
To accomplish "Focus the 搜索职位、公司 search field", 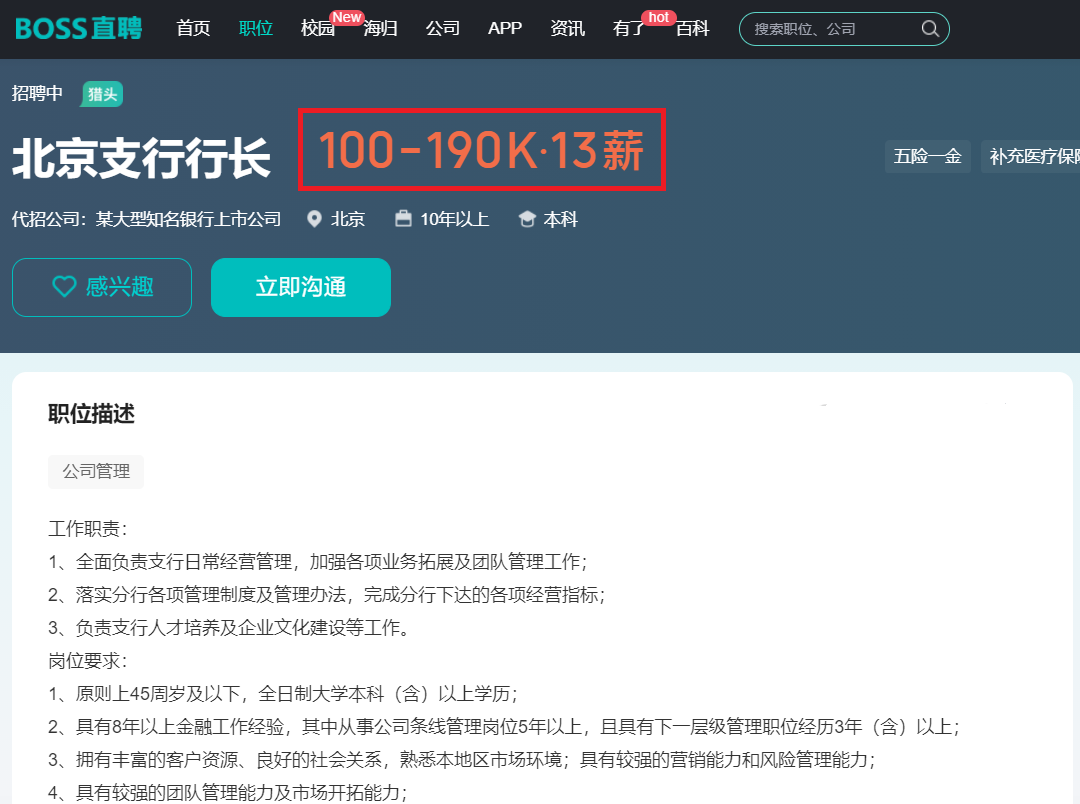I will [830, 29].
